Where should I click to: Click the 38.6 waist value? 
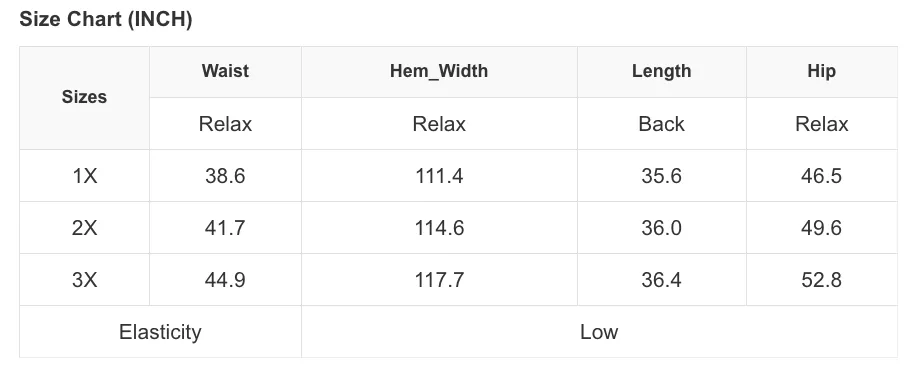pos(225,176)
